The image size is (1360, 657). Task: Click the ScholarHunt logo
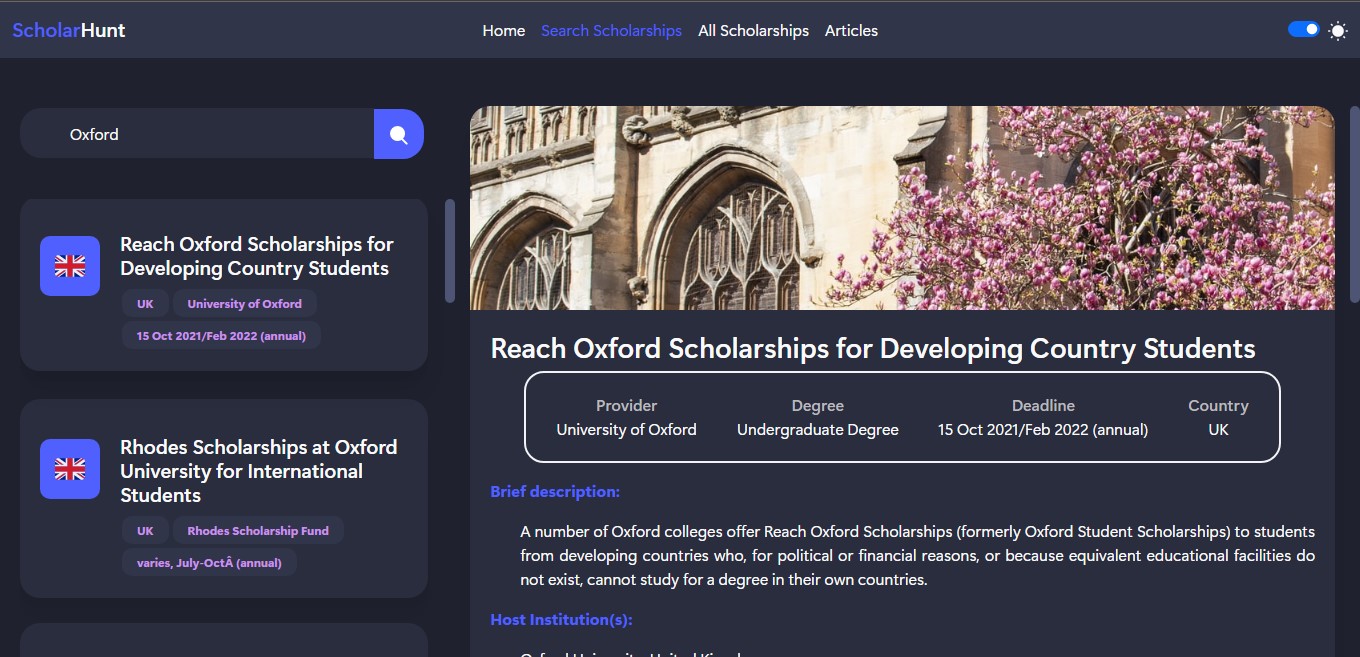point(69,30)
